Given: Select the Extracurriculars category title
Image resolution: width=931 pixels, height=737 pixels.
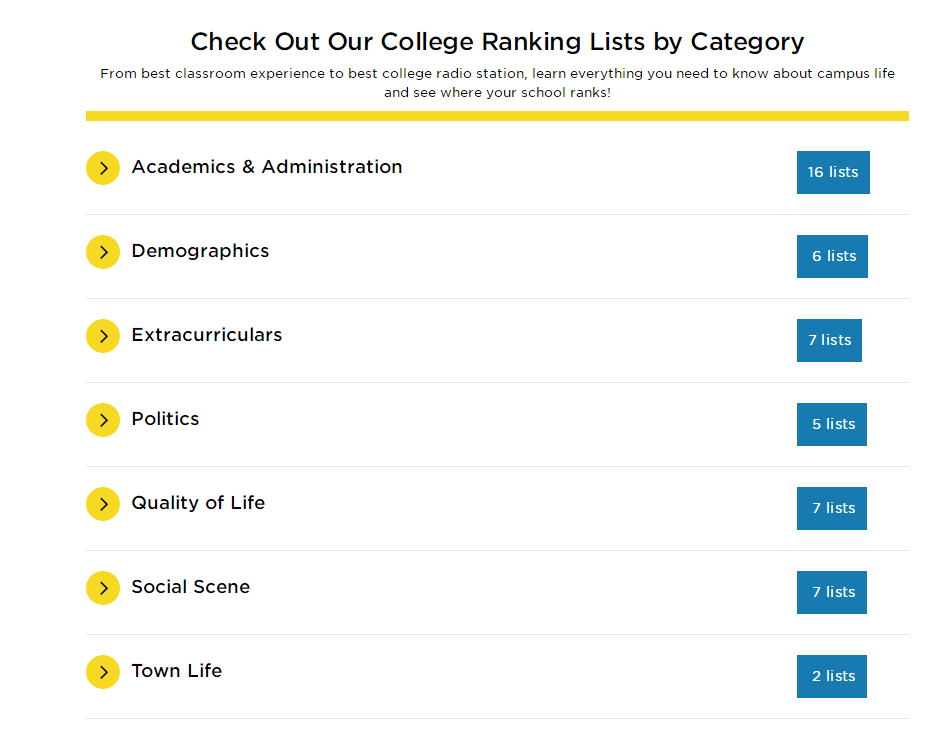Looking at the screenshot, I should coord(207,335).
